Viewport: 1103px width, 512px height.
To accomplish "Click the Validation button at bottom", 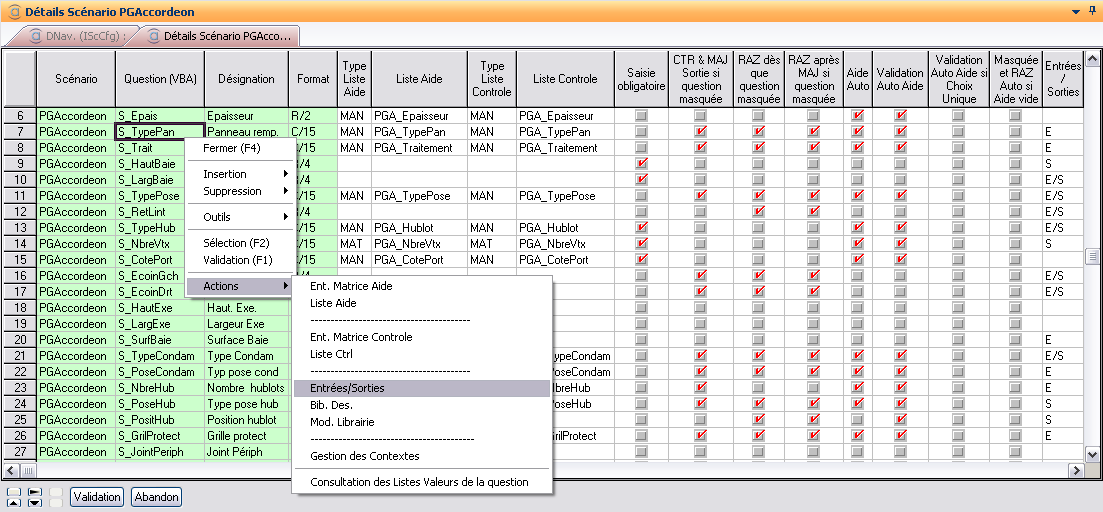I will click(x=96, y=497).
